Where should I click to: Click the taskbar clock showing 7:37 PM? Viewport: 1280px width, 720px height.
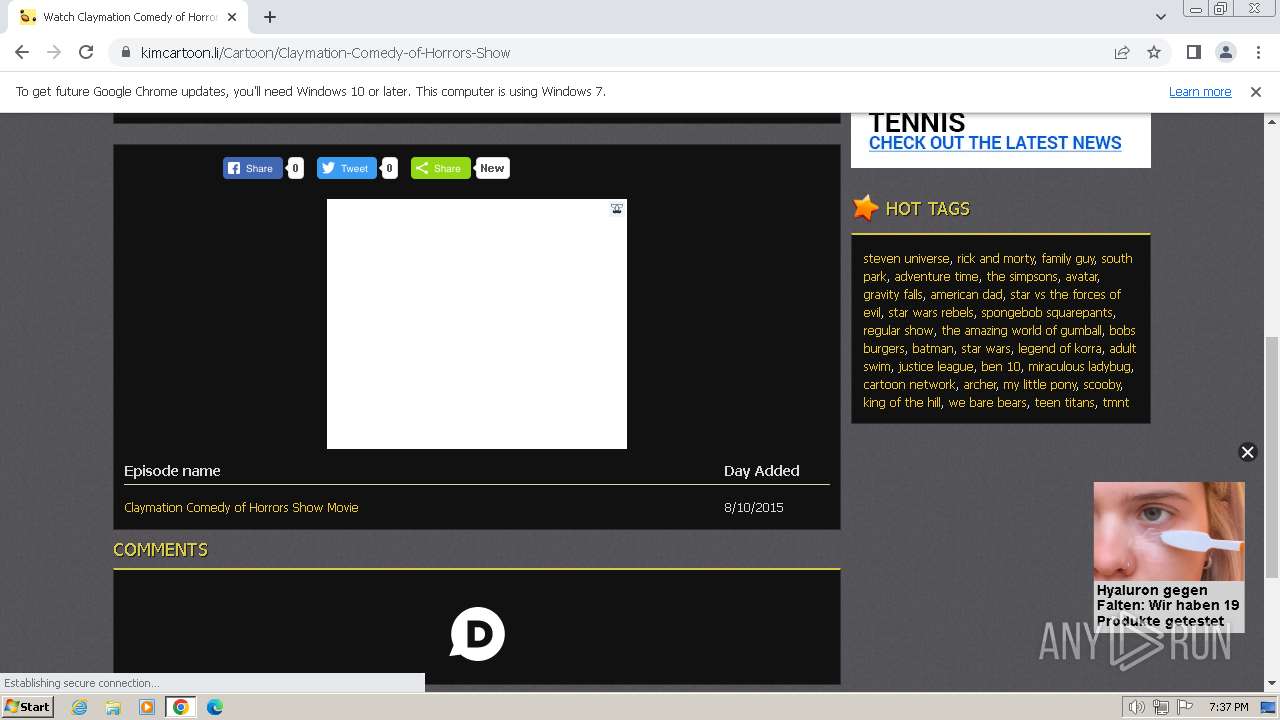[x=1228, y=707]
